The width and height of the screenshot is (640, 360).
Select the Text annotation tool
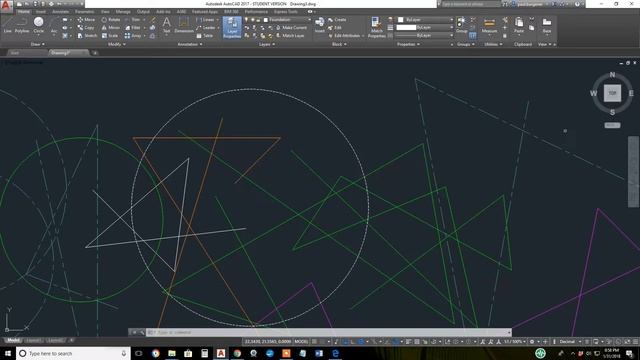click(167, 25)
